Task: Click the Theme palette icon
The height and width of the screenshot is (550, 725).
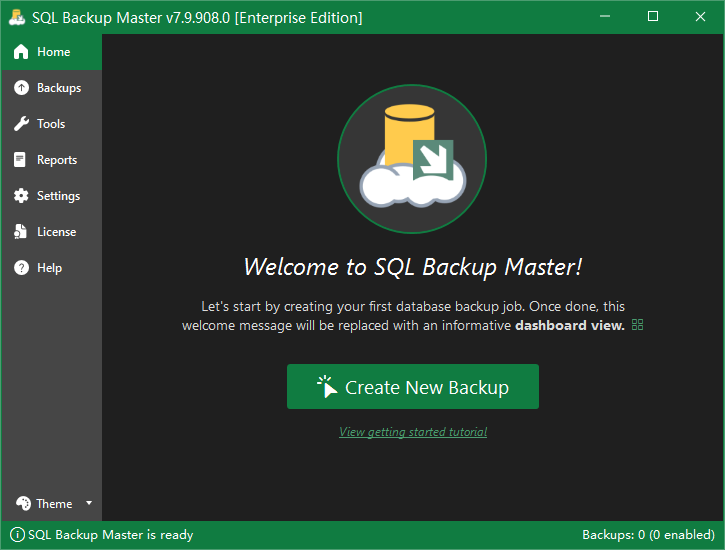Action: pyautogui.click(x=24, y=503)
